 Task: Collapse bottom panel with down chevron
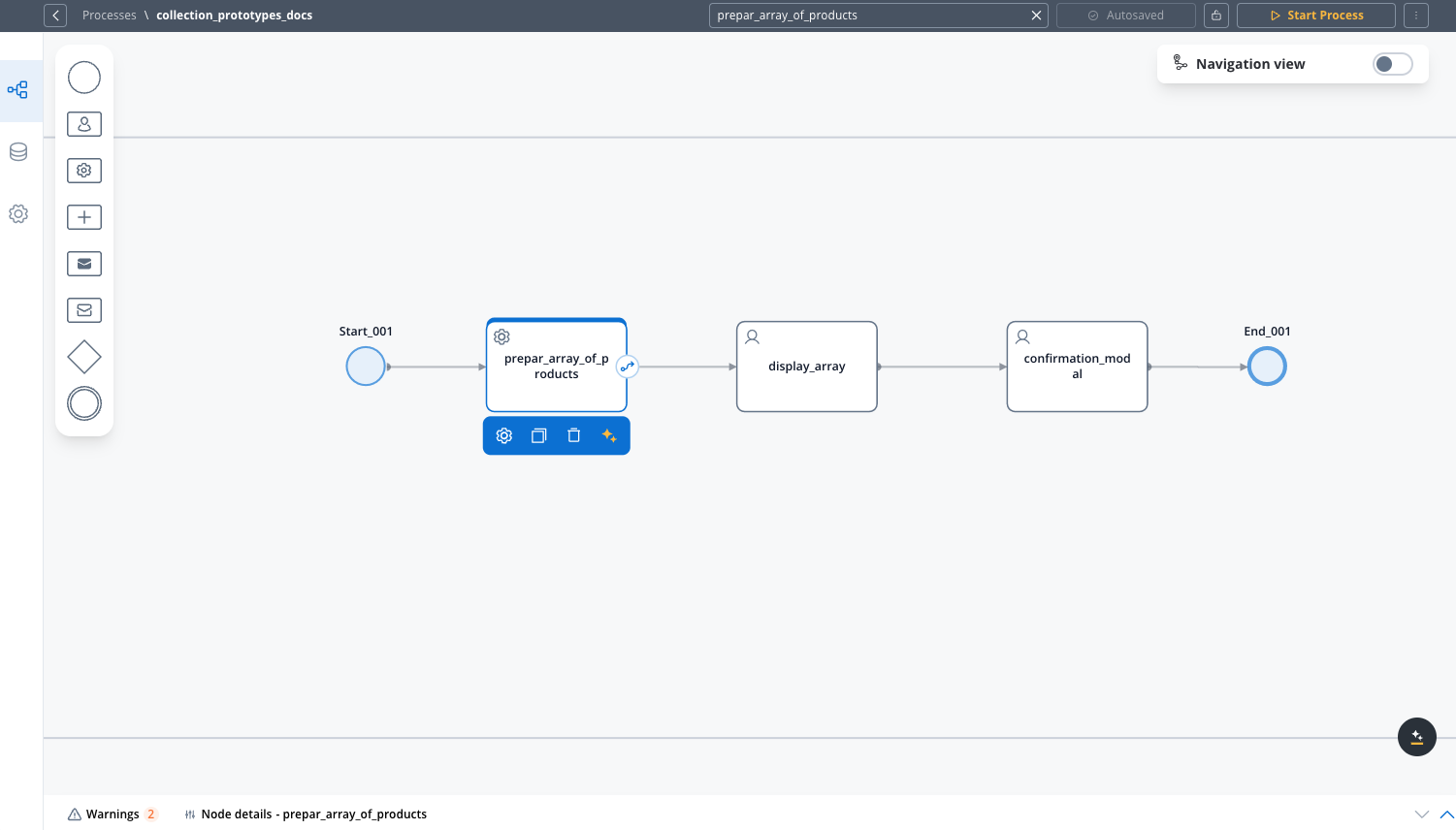point(1422,814)
